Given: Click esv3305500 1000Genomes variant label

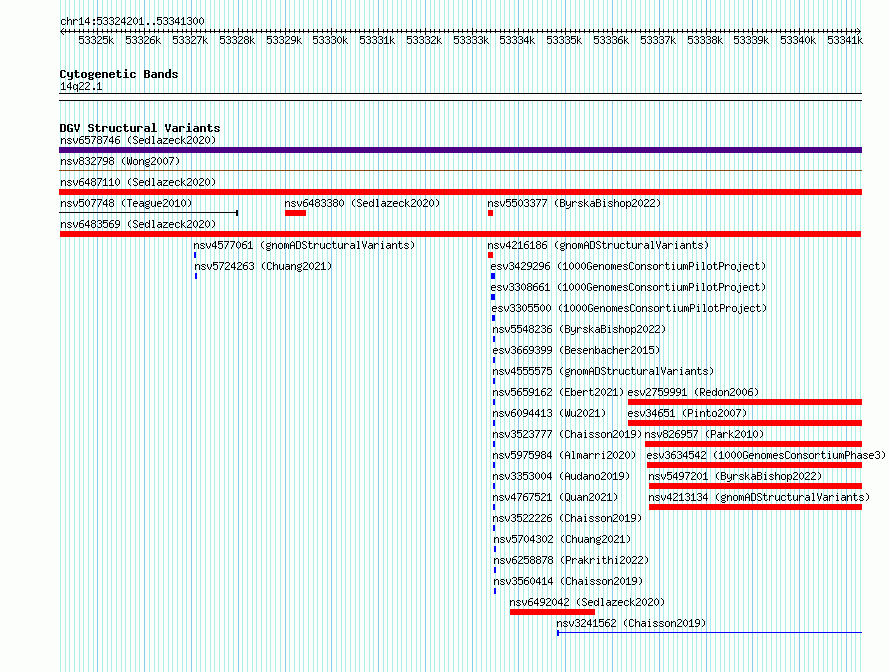Looking at the screenshot, I should [x=629, y=308].
